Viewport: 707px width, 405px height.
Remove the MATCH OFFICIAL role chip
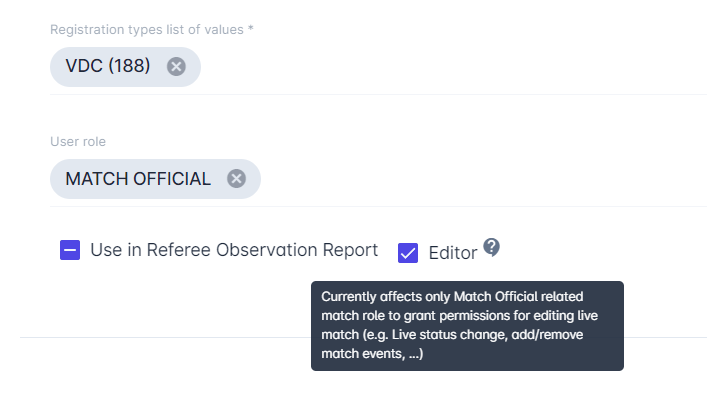pos(236,179)
